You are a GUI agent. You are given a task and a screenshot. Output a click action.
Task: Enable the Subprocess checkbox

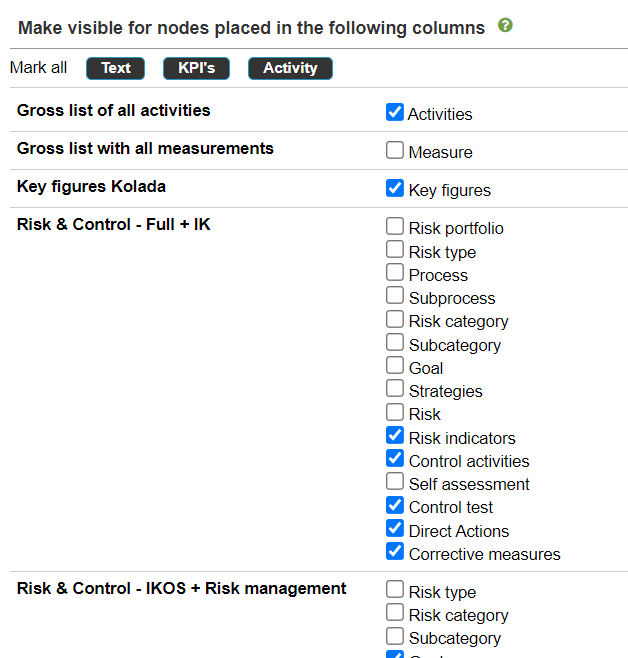tap(395, 295)
